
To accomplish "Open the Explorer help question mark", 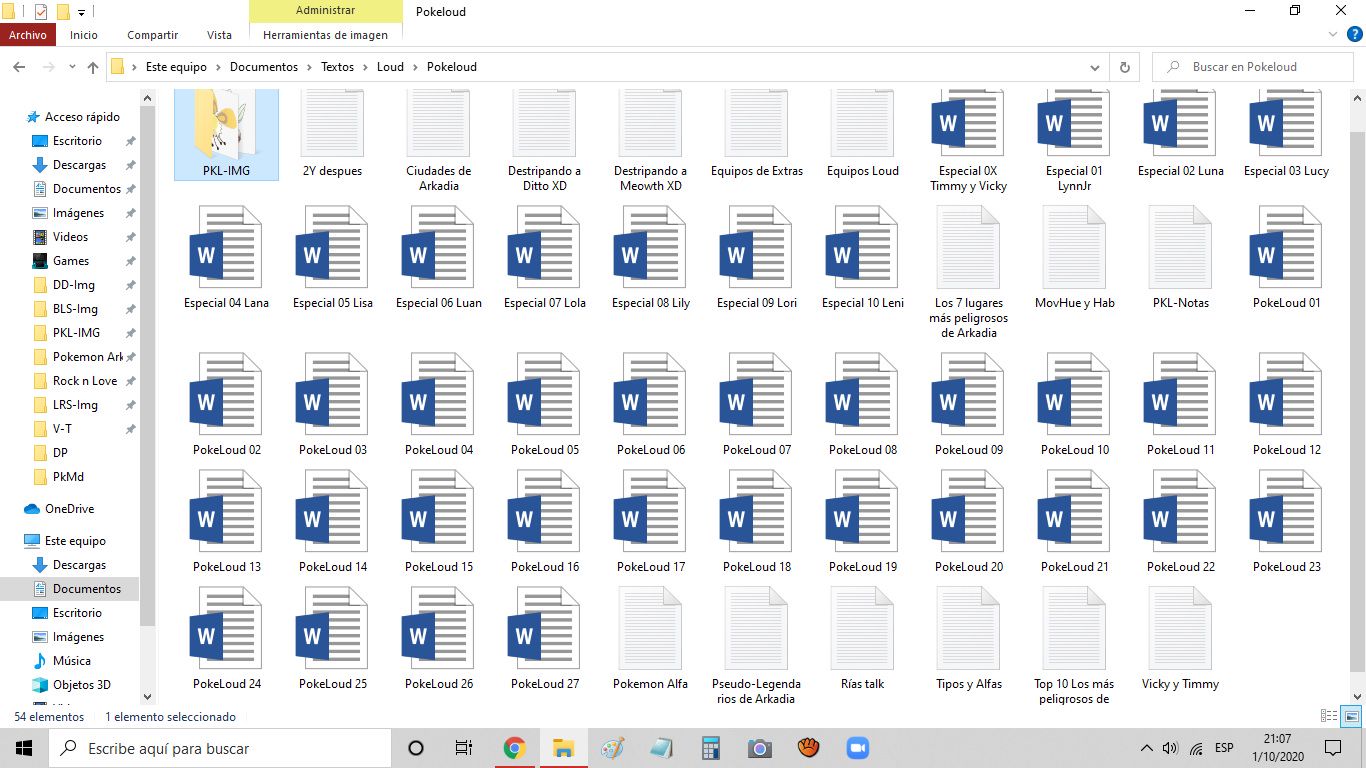I will (1355, 34).
